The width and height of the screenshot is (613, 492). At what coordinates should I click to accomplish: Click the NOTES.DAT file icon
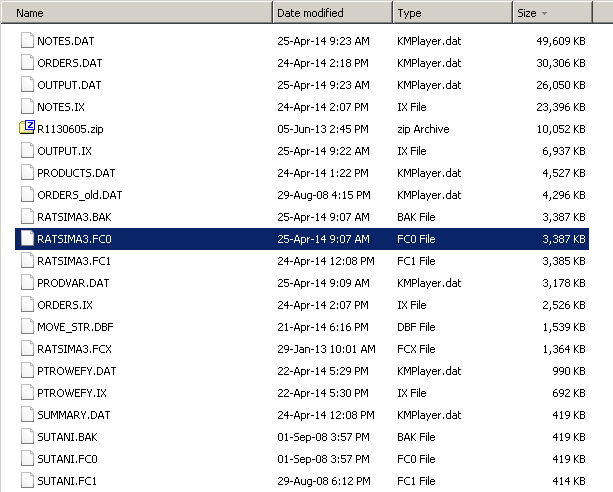point(27,41)
